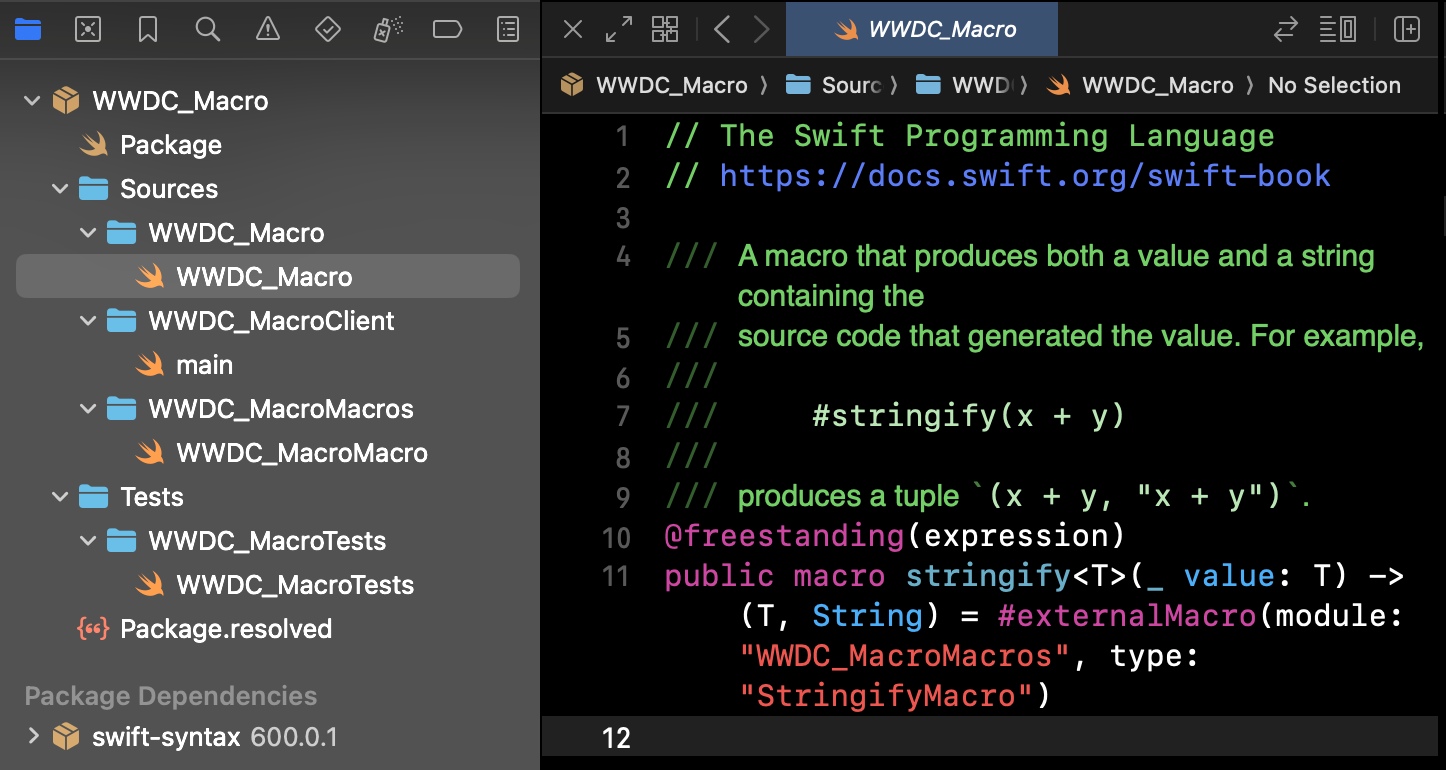The image size is (1446, 770).
Task: Open the Issue navigator warning triangle
Action: tap(268, 30)
